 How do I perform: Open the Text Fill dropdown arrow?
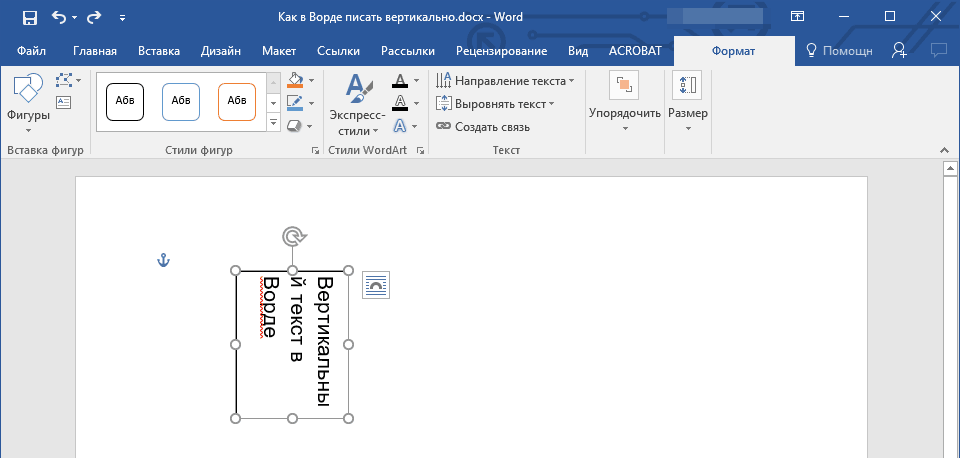click(x=416, y=80)
